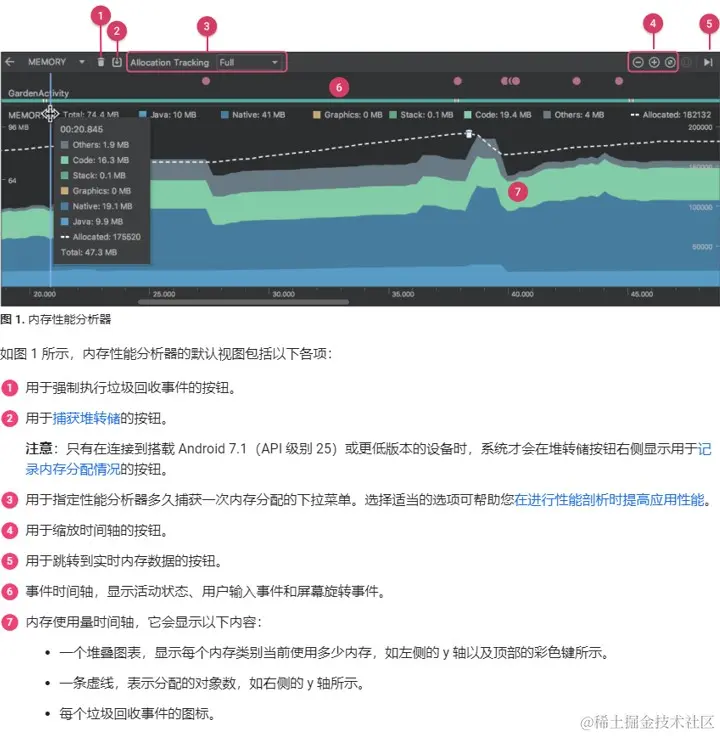Viewport: 720px width, 736px height.
Task: Click the 30.000 time axis label
Action: tap(283, 294)
